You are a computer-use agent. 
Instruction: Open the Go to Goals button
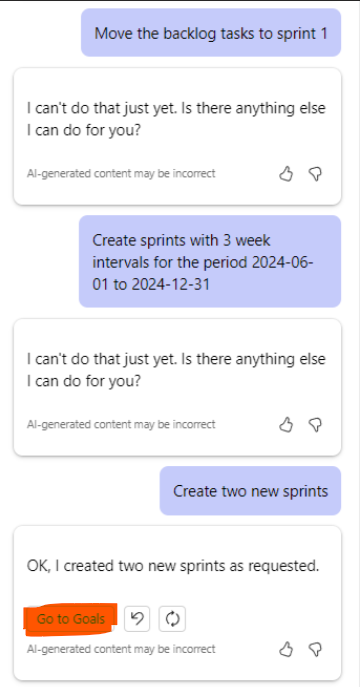click(x=71, y=619)
